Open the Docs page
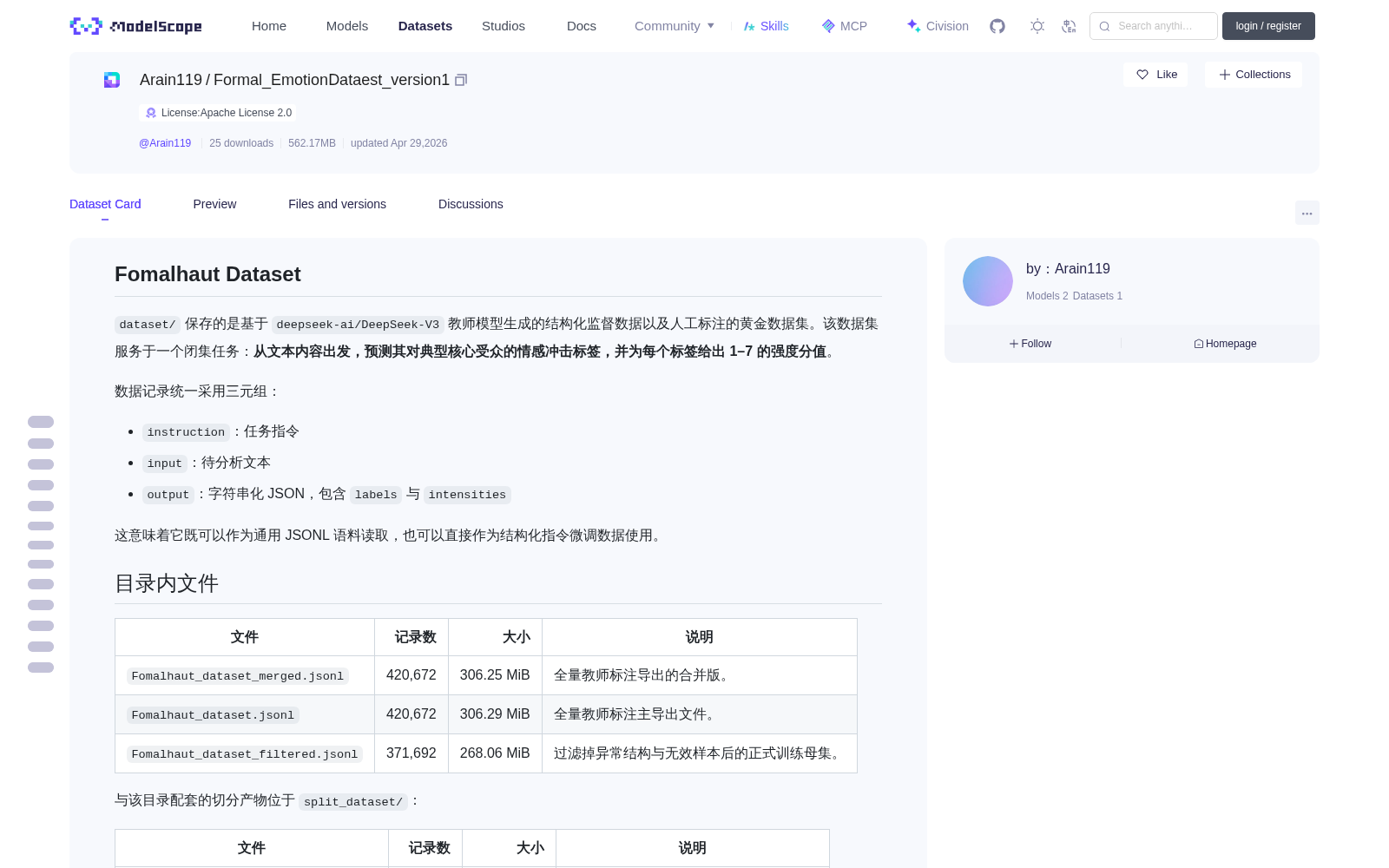The height and width of the screenshot is (868, 1389). pos(582,26)
